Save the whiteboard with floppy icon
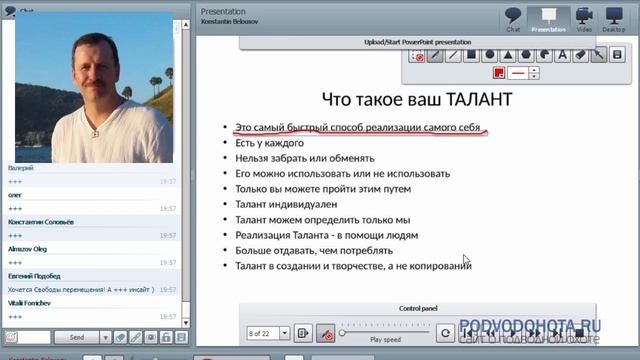This screenshot has width=640, height=360. pyautogui.click(x=617, y=55)
